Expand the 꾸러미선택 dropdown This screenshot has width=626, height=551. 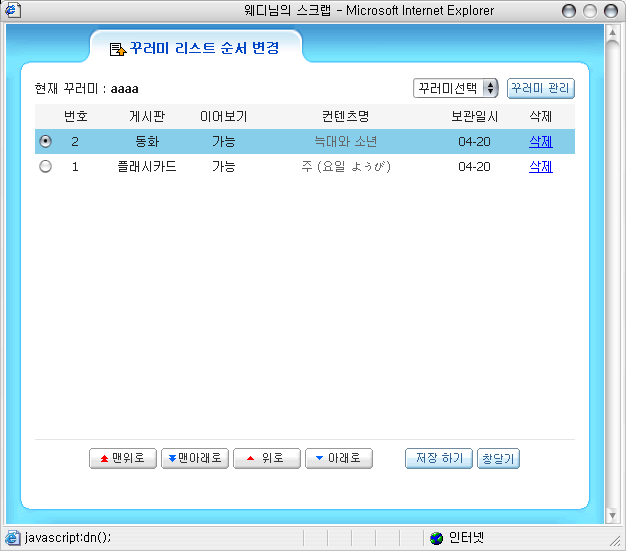(x=455, y=88)
